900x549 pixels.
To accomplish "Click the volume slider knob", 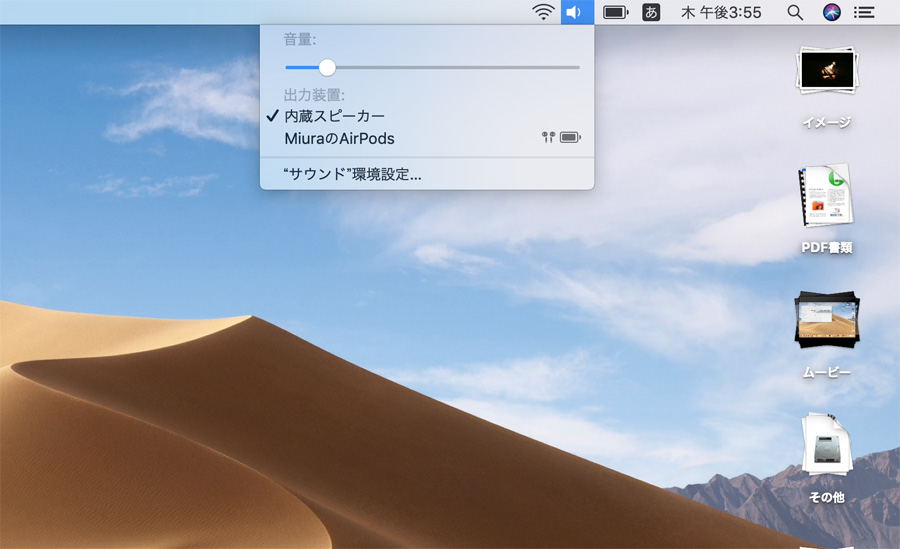I will (327, 67).
